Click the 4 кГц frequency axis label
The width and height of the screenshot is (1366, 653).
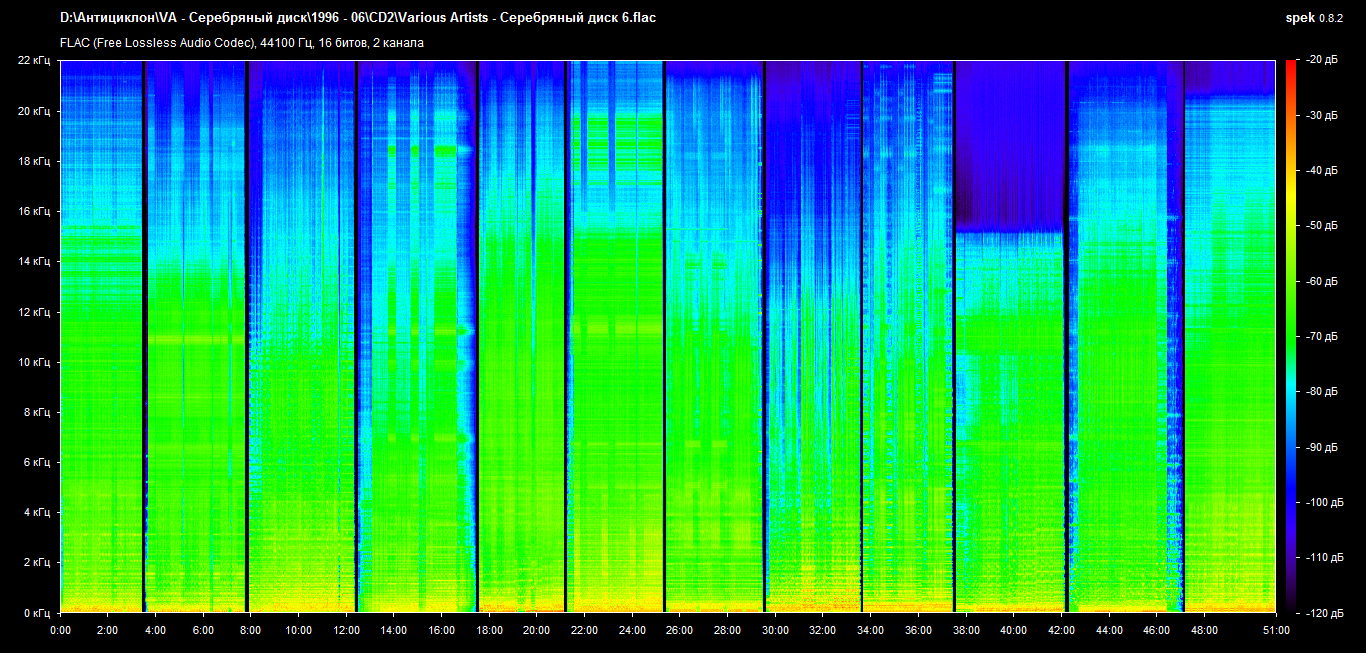pyautogui.click(x=38, y=511)
